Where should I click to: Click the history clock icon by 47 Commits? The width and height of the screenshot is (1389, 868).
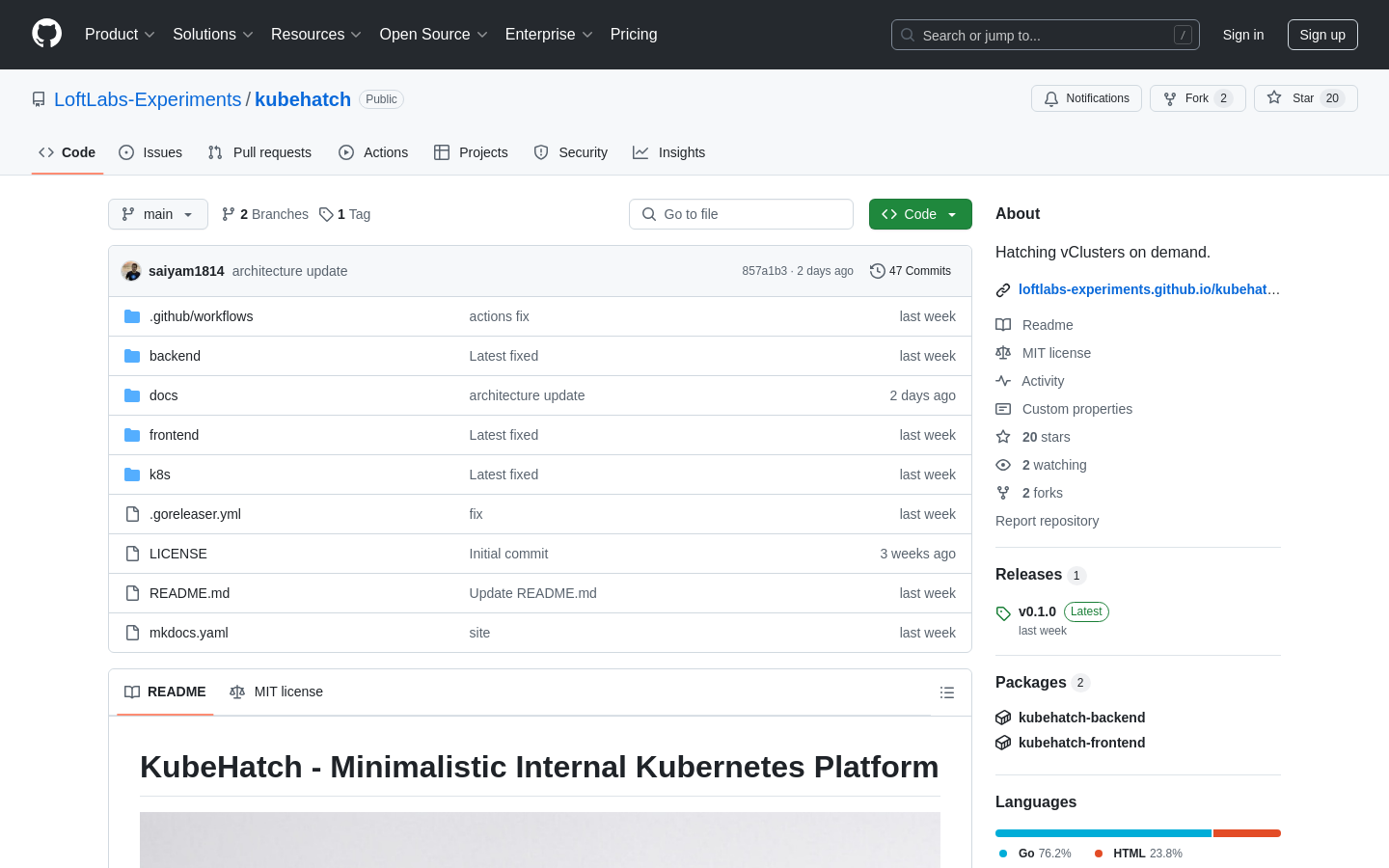point(878,271)
